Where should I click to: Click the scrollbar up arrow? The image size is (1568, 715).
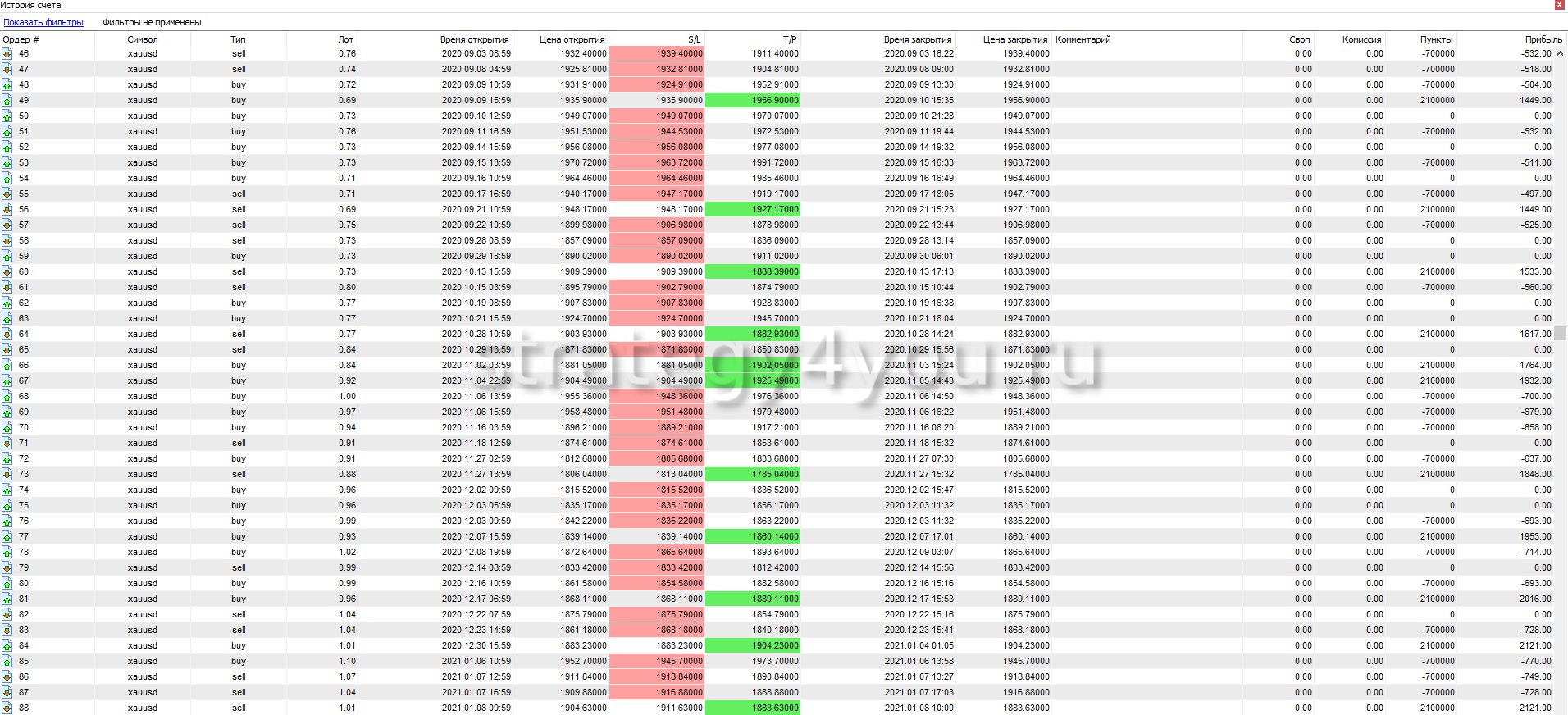click(1561, 54)
